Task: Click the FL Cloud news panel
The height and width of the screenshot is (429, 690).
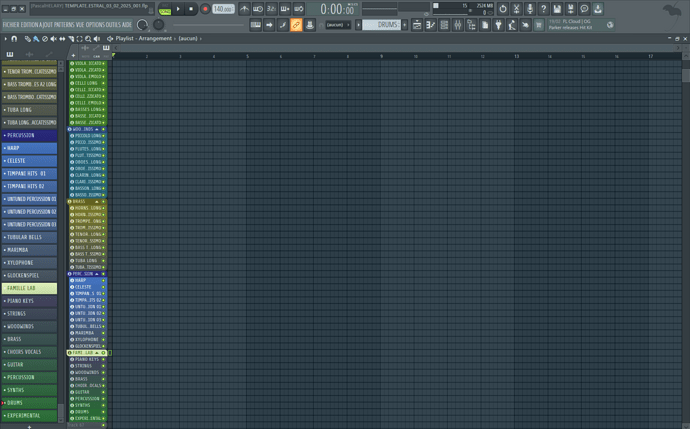Action: pos(581,25)
